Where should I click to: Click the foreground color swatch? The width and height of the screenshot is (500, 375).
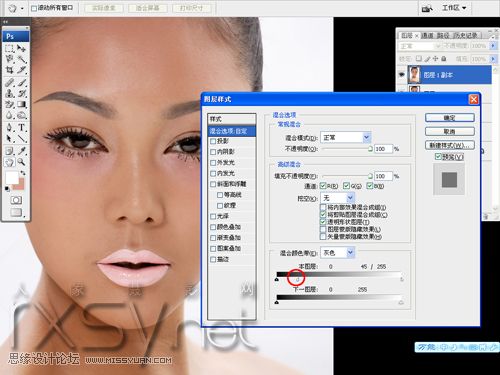[12, 178]
